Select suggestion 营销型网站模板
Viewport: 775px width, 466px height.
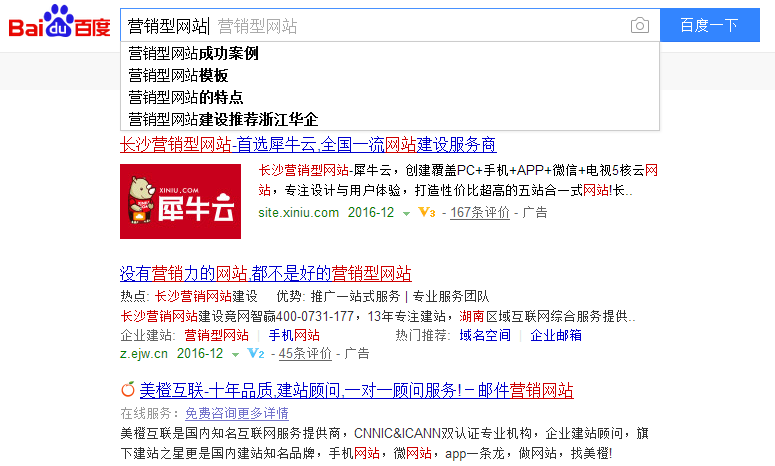coord(178,75)
